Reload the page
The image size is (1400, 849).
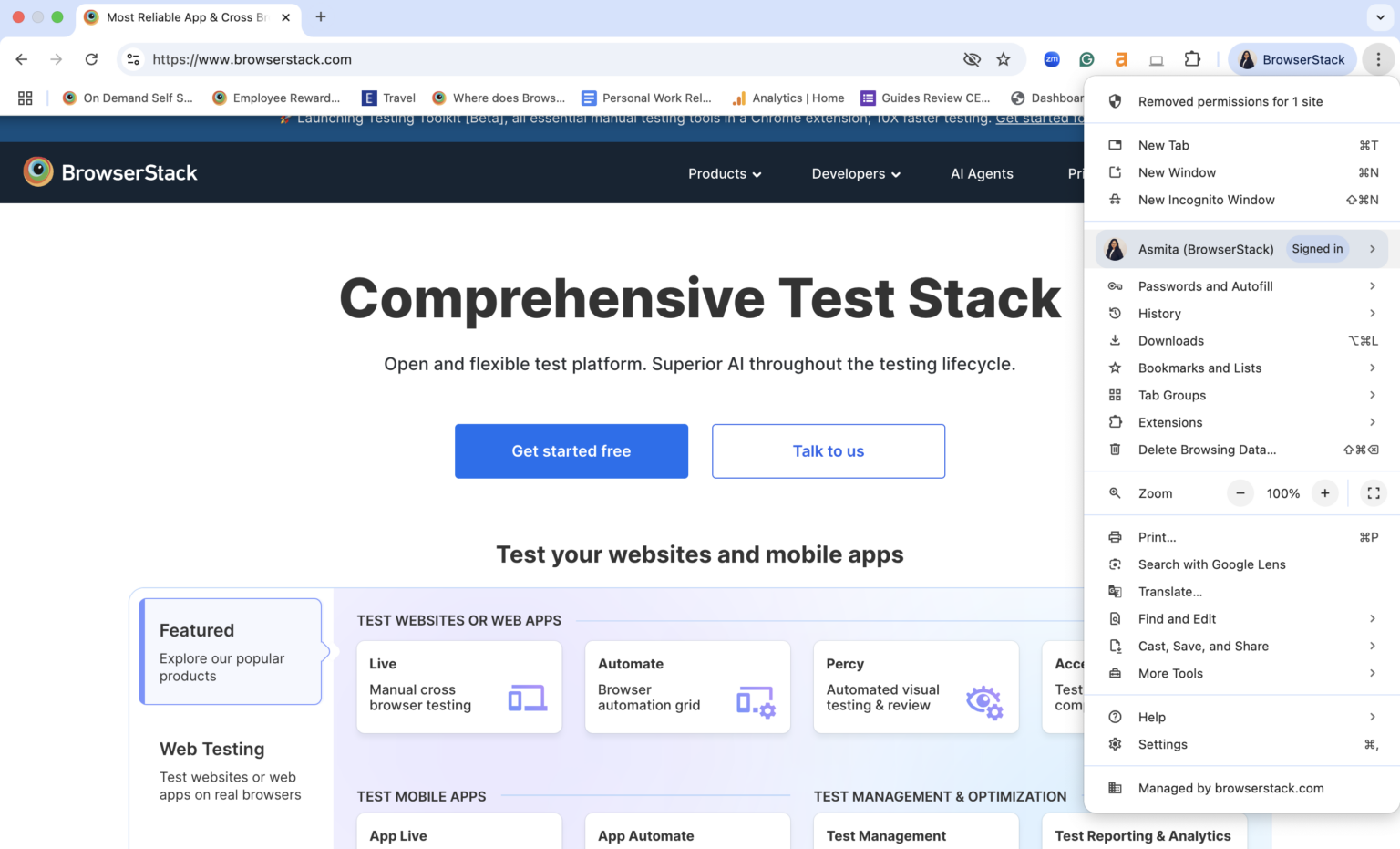91,58
